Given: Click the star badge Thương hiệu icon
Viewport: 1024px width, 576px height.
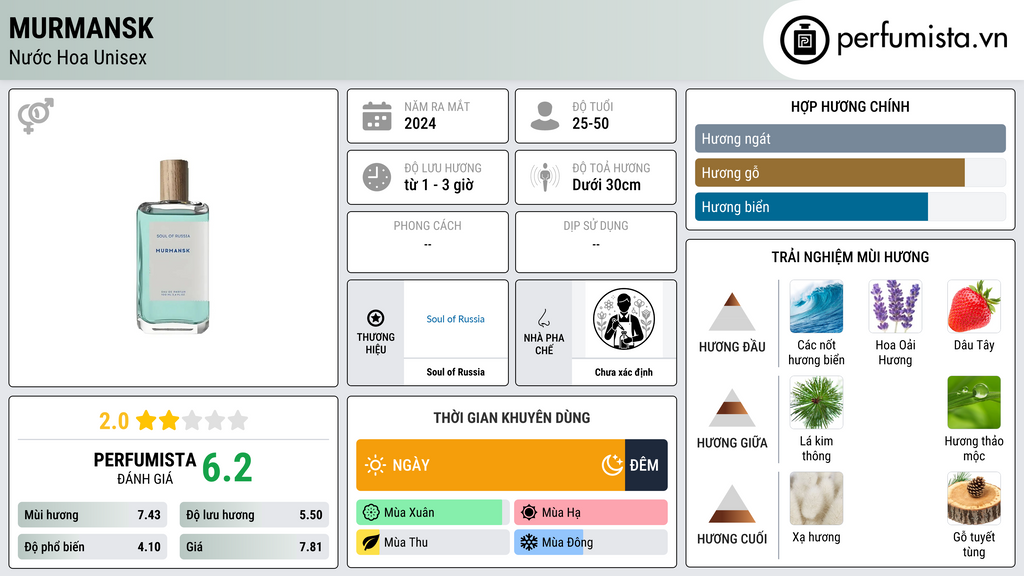Looking at the screenshot, I should (376, 318).
